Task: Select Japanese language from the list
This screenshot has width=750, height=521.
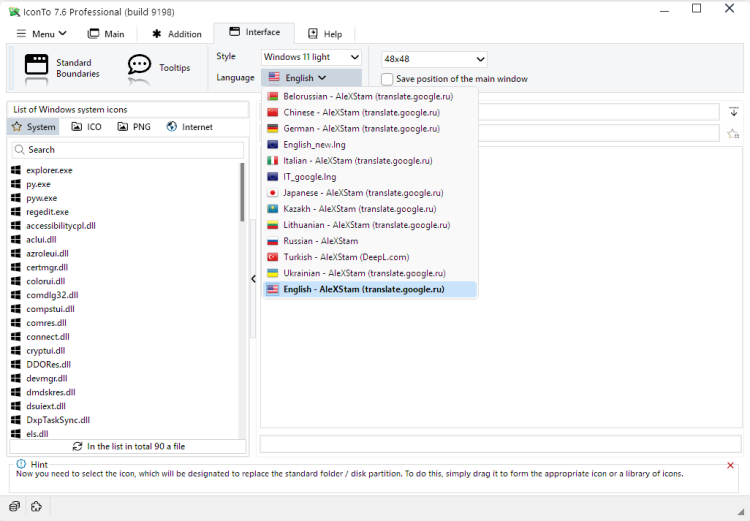Action: (x=363, y=193)
